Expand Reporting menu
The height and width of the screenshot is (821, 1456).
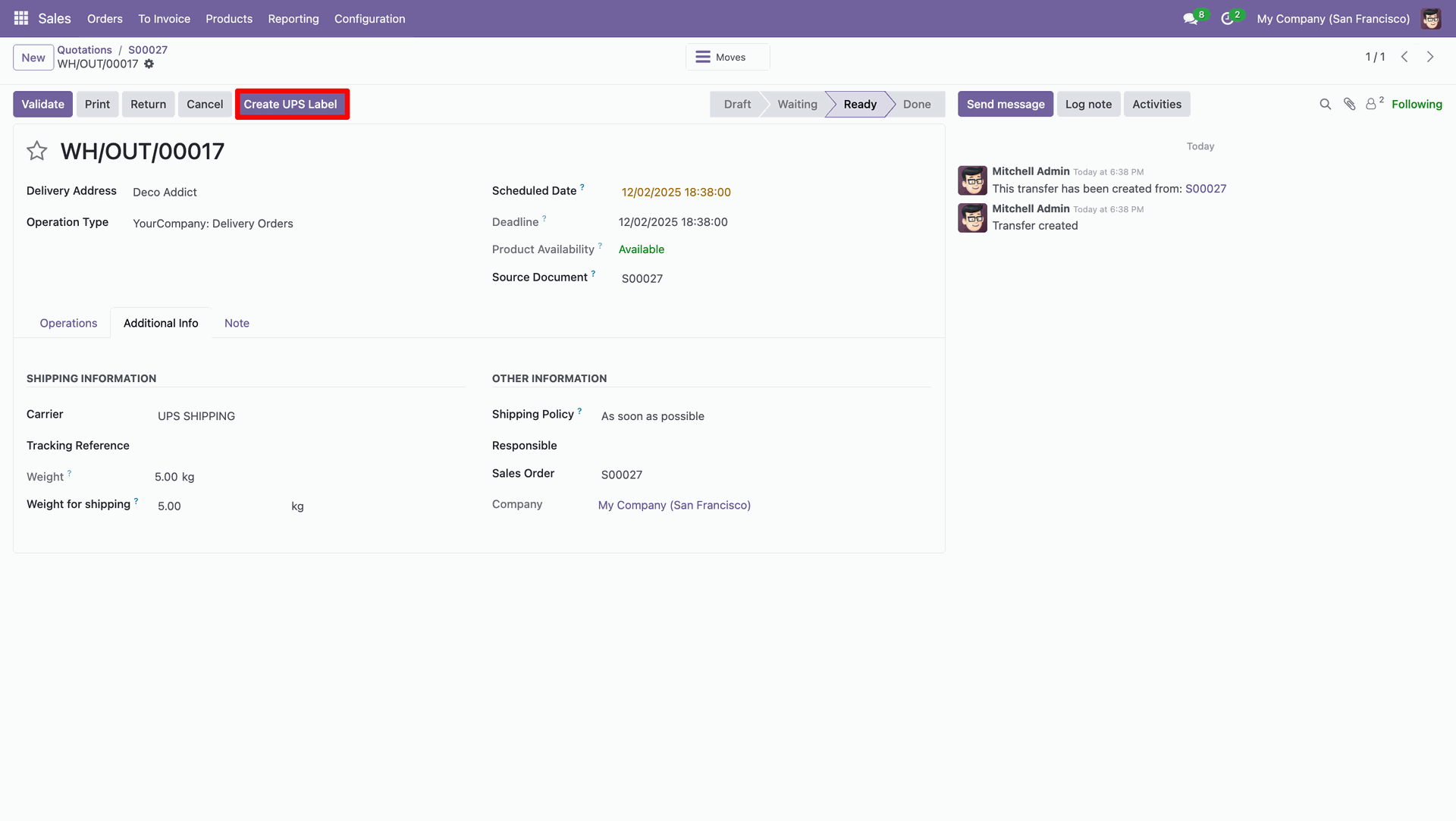coord(293,19)
